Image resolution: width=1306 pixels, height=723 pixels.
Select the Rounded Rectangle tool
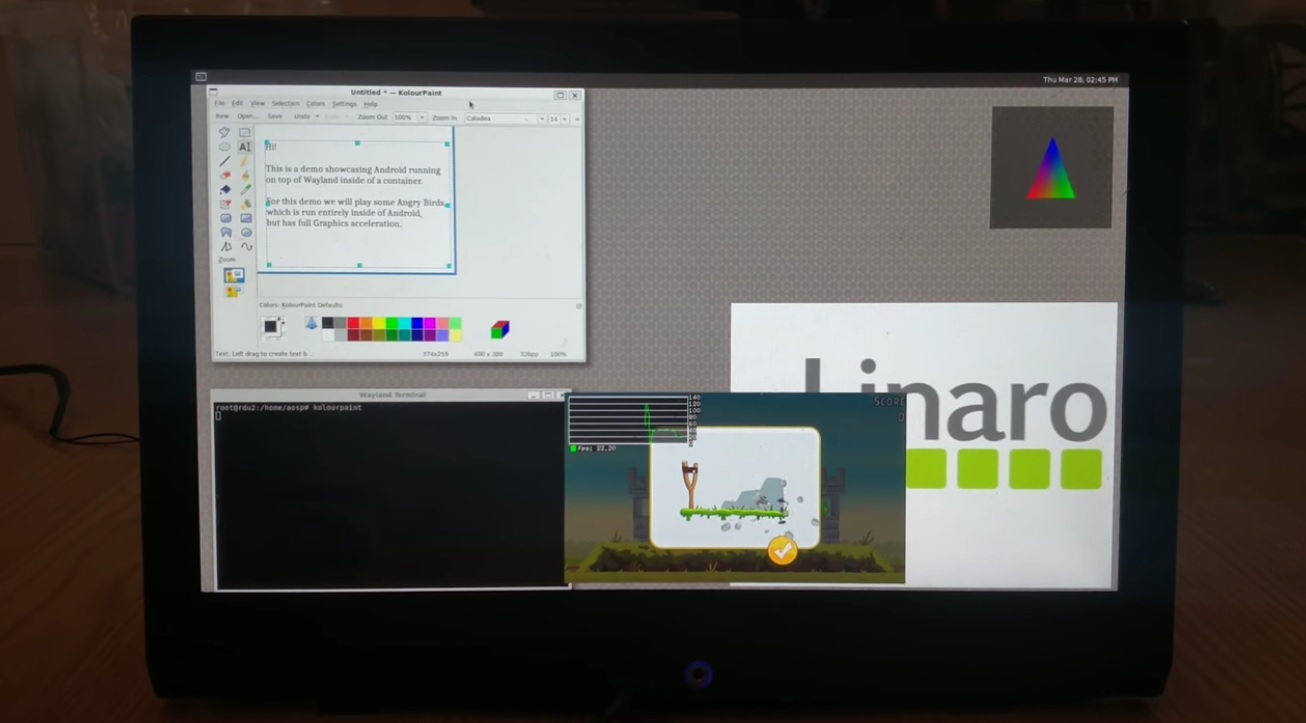(225, 218)
